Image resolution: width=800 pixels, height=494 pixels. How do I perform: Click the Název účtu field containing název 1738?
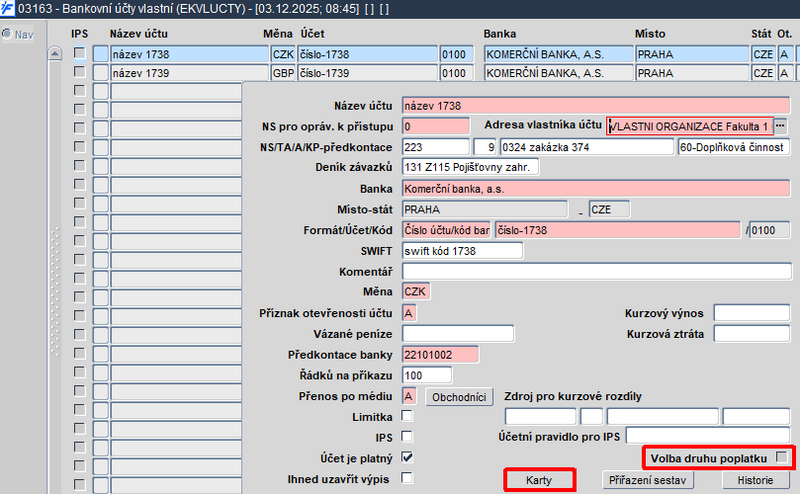pos(596,106)
